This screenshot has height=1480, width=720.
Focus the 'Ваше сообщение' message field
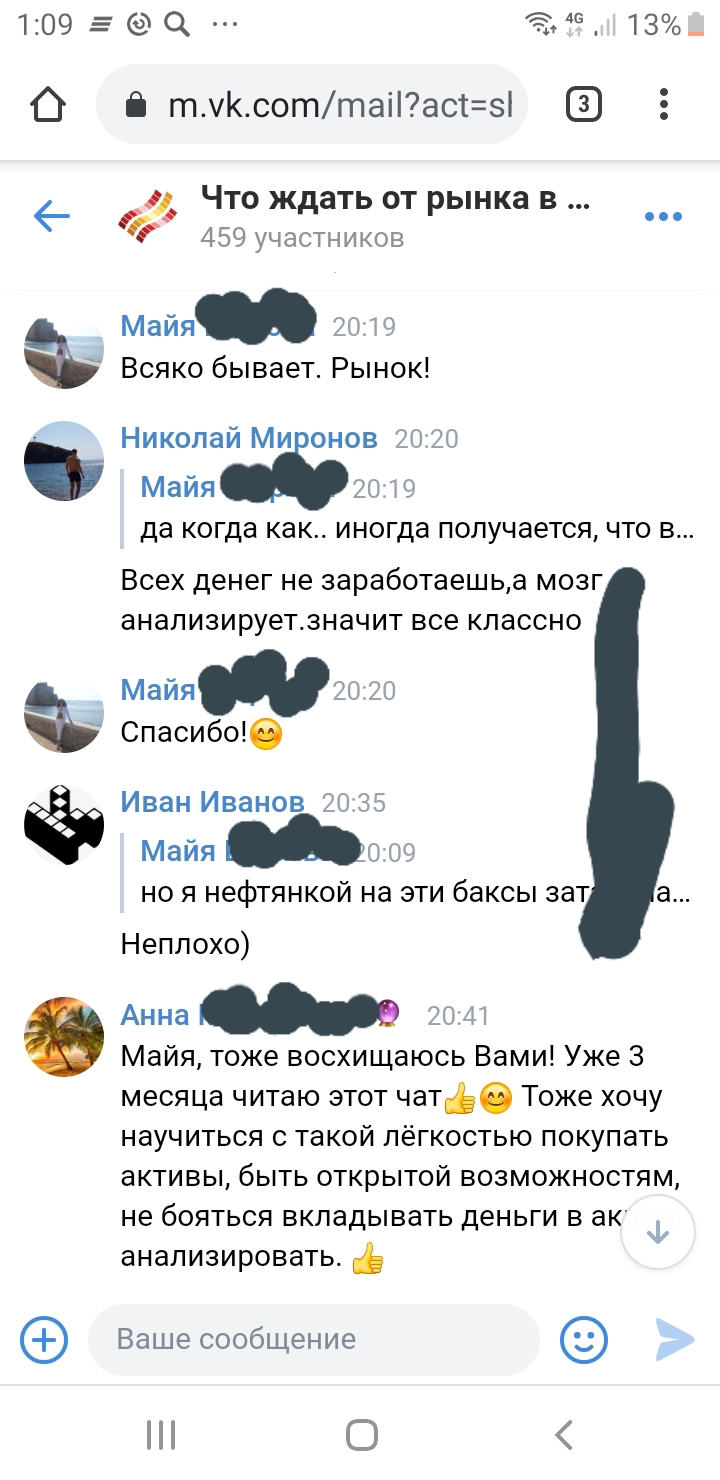pyautogui.click(x=313, y=1340)
